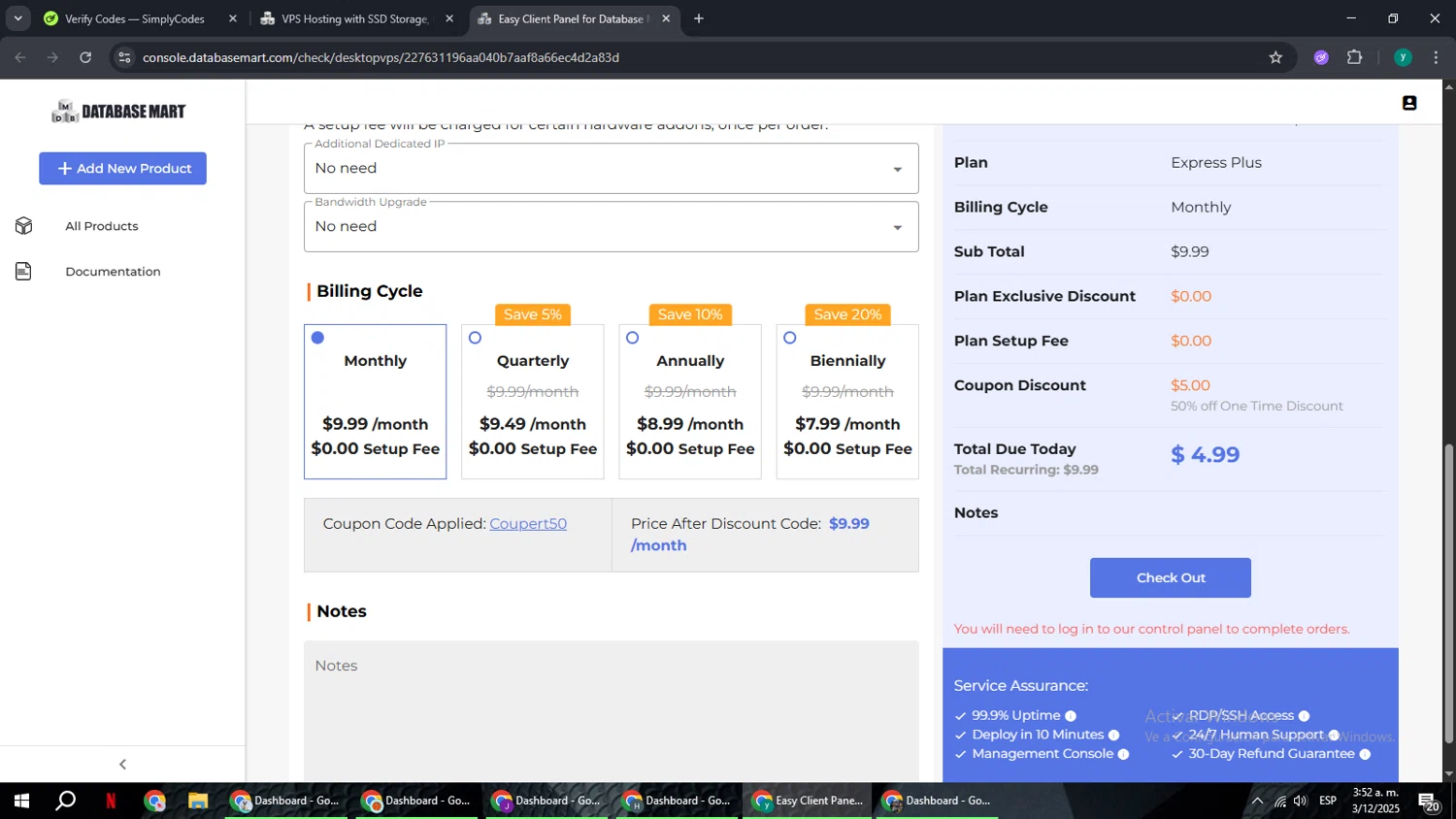Screen dimensions: 1456x819
Task: Open File Explorer from the taskbar
Action: pos(198,802)
